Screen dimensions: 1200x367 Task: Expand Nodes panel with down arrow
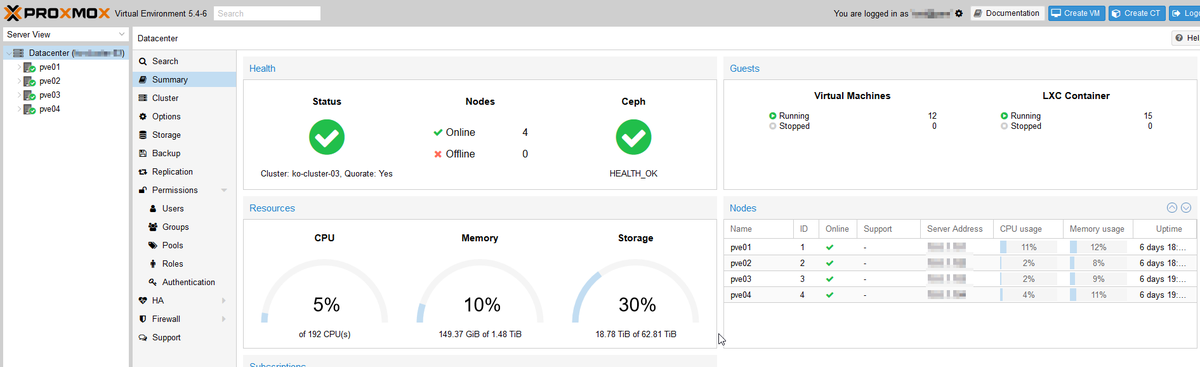pos(1186,208)
